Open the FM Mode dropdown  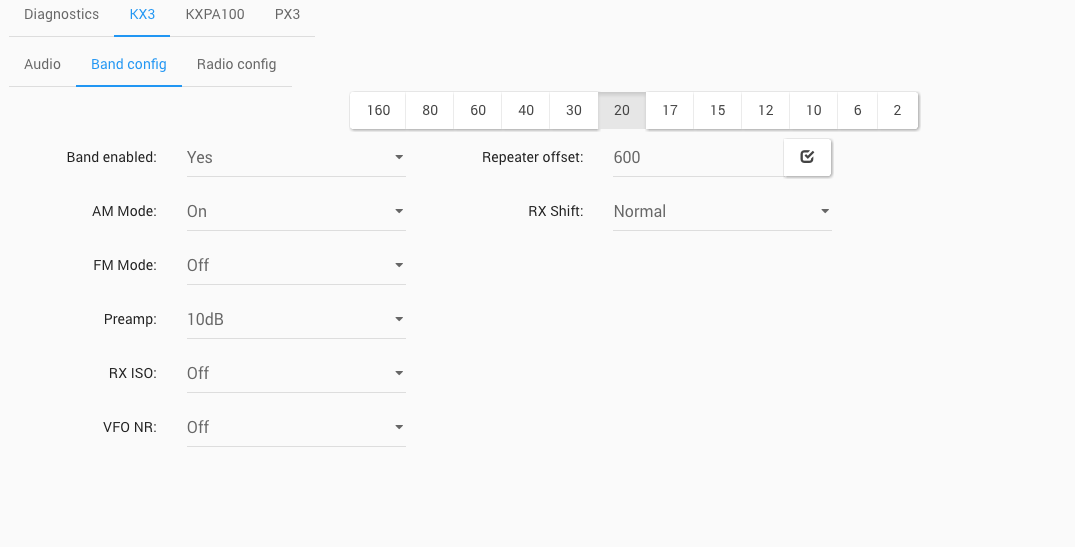[296, 266]
